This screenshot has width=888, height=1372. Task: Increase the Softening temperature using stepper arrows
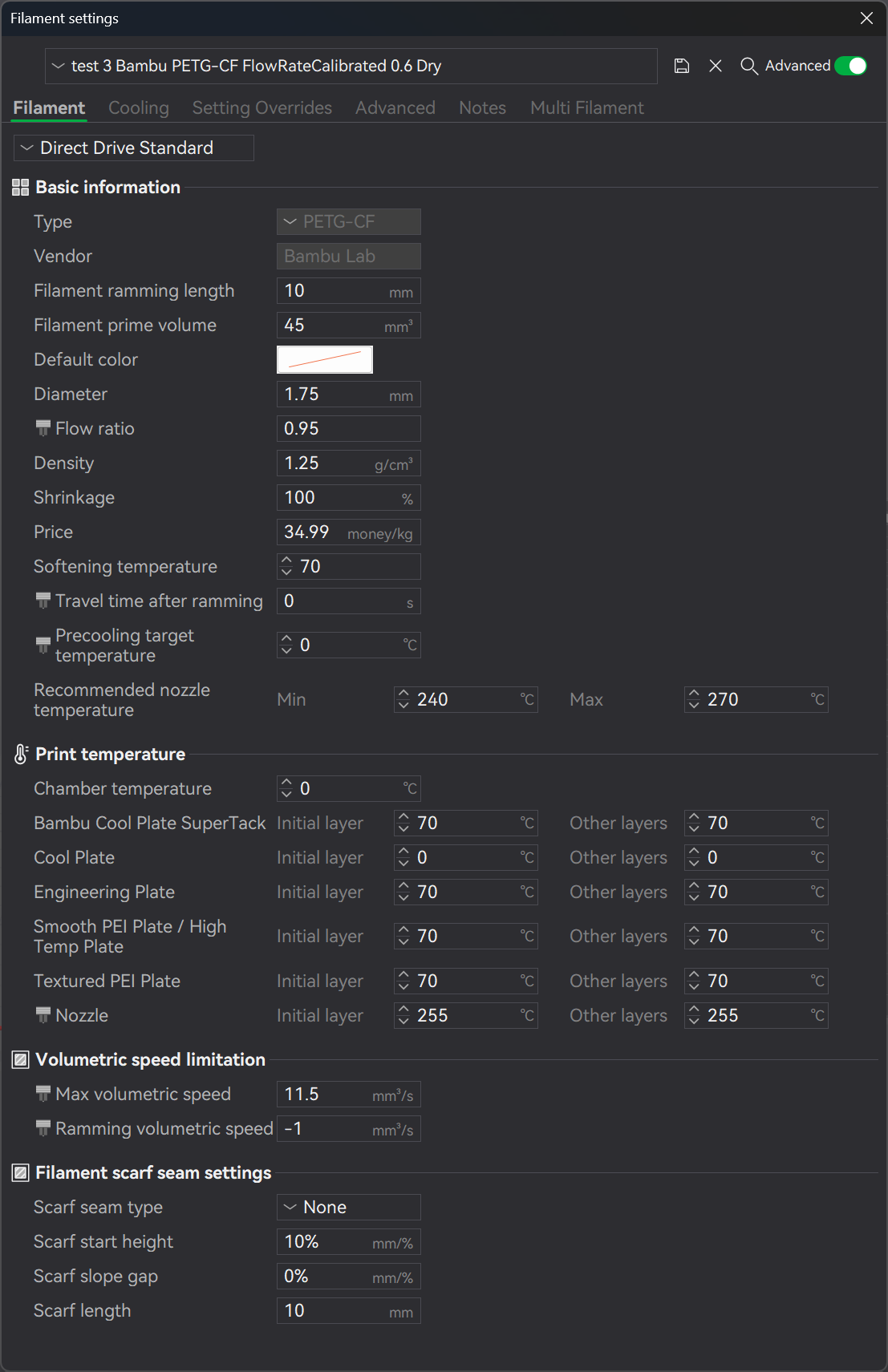pyautogui.click(x=287, y=561)
